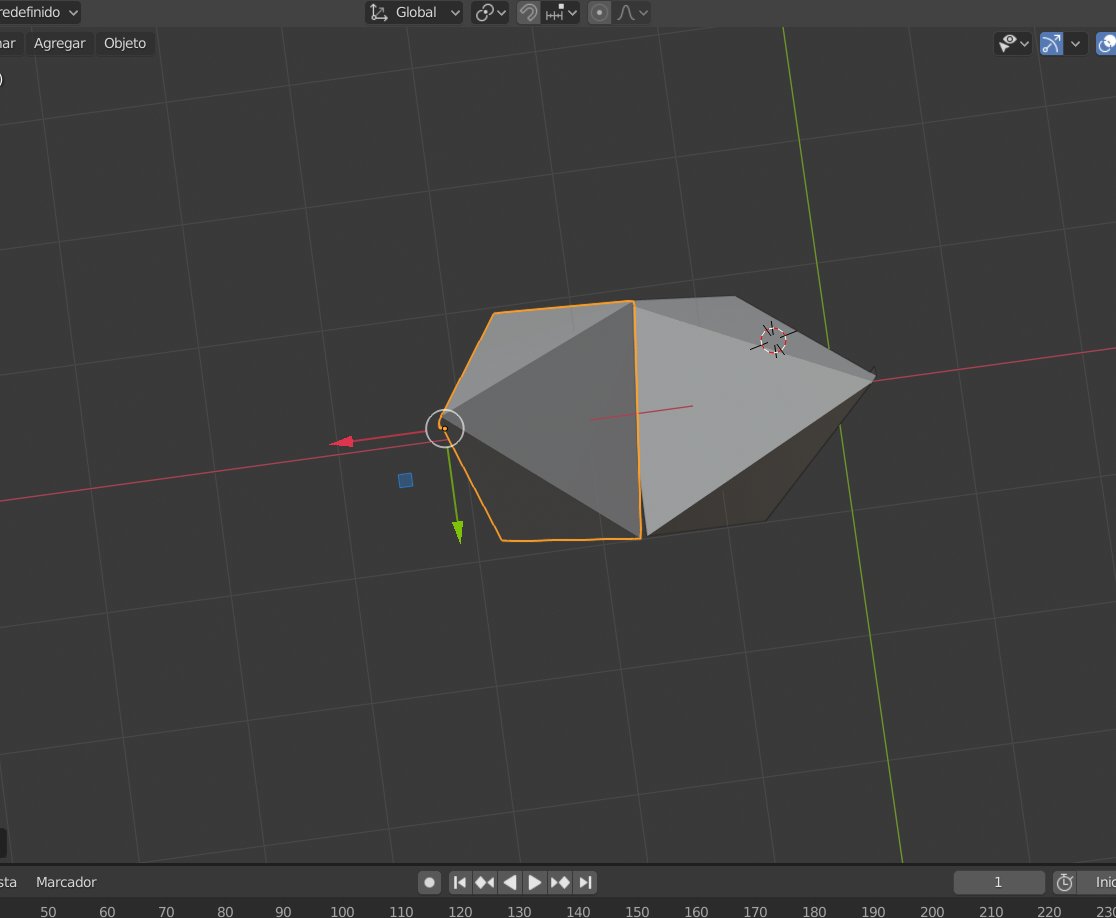Click frame 60 on the timeline ruler

[107, 911]
